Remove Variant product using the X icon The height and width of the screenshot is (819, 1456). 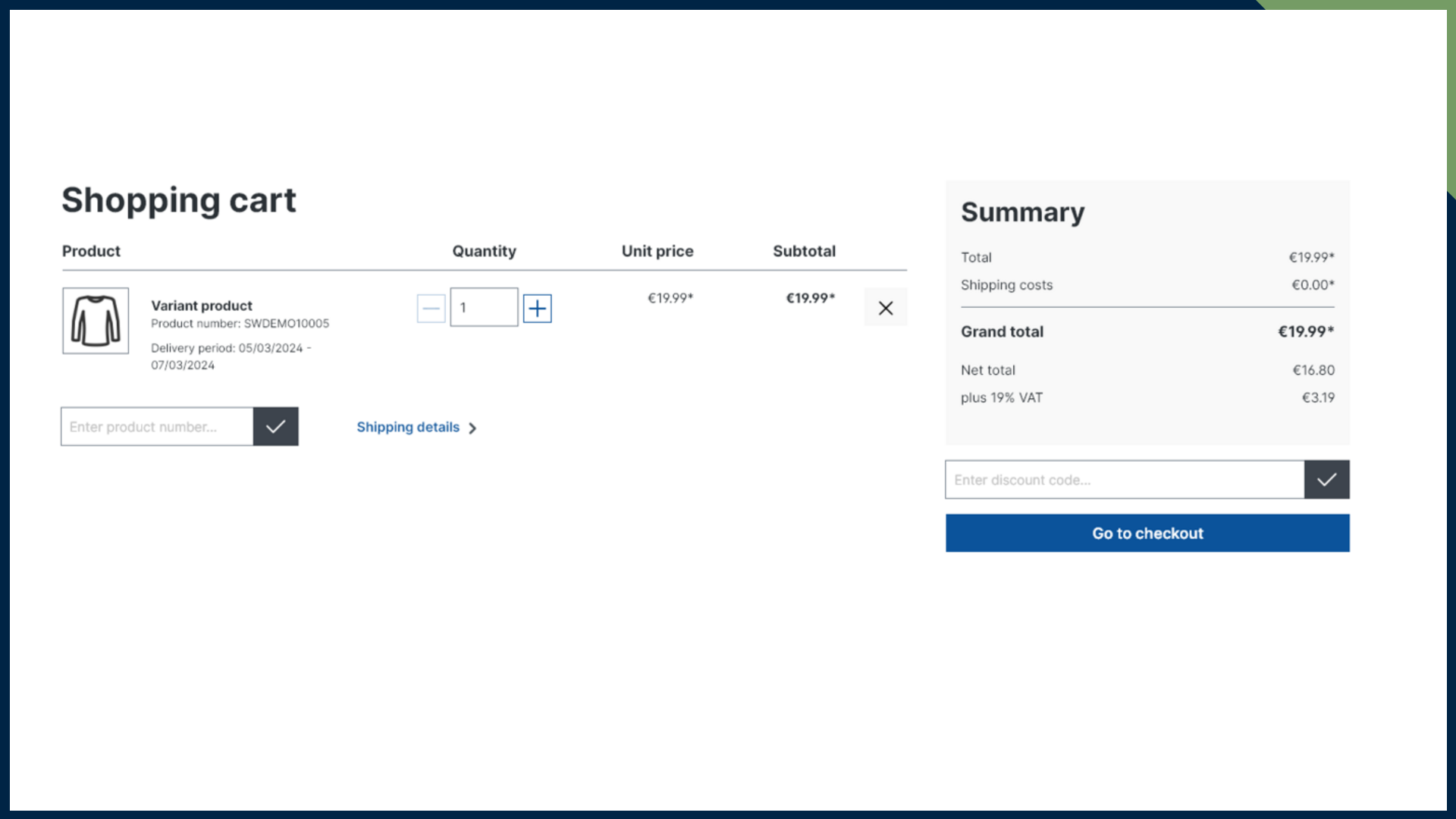[885, 308]
